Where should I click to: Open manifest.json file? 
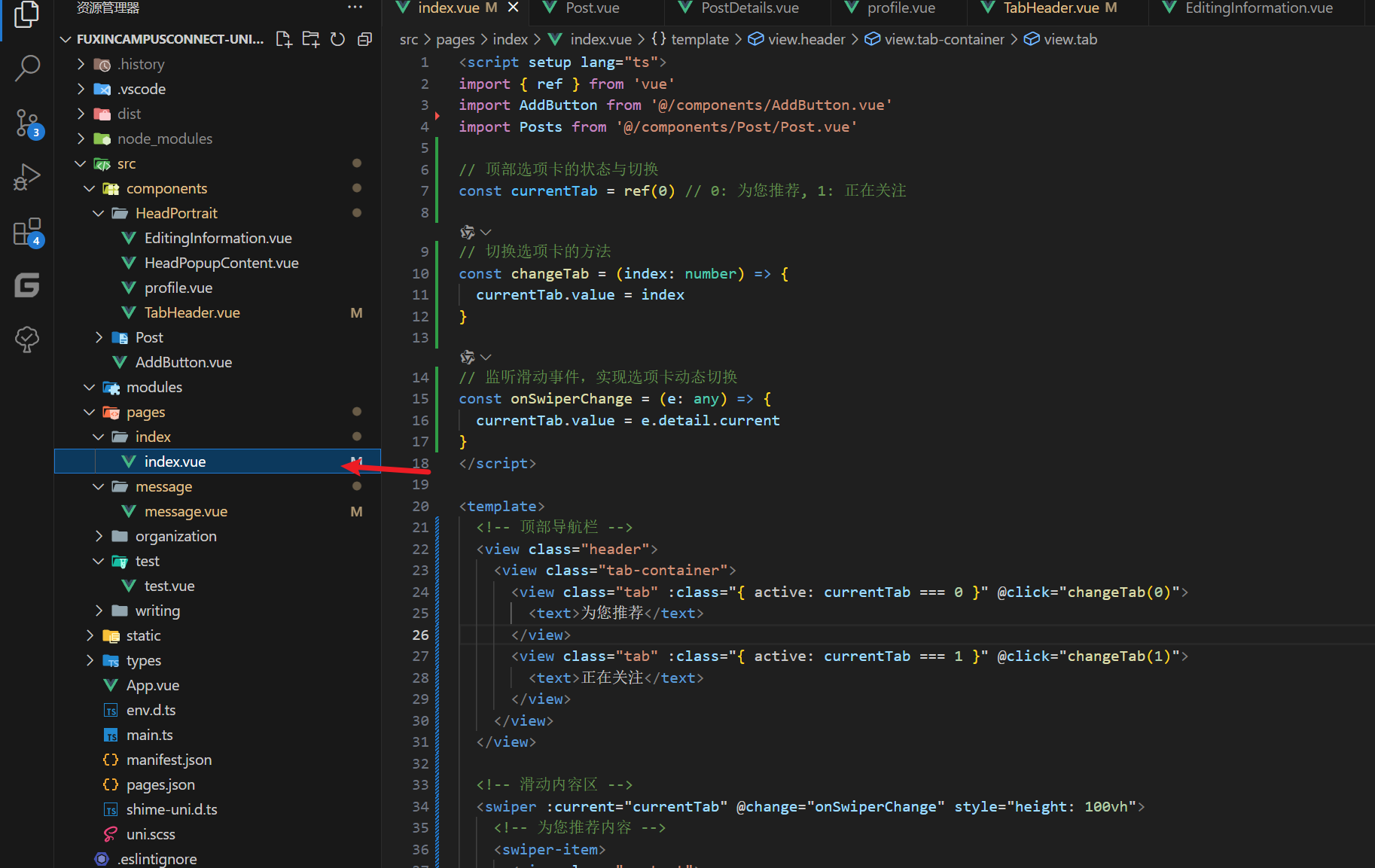click(x=218, y=760)
